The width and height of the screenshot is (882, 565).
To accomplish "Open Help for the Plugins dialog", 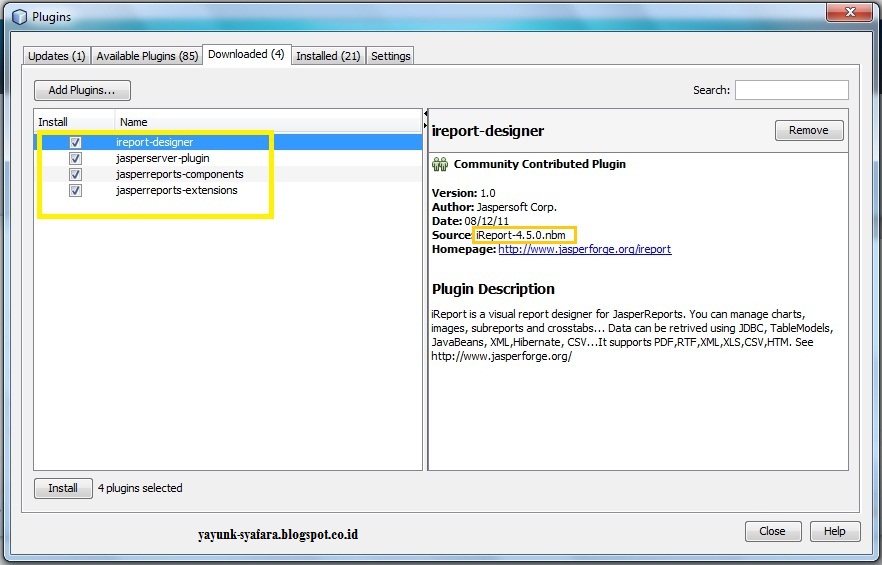I will click(x=835, y=531).
